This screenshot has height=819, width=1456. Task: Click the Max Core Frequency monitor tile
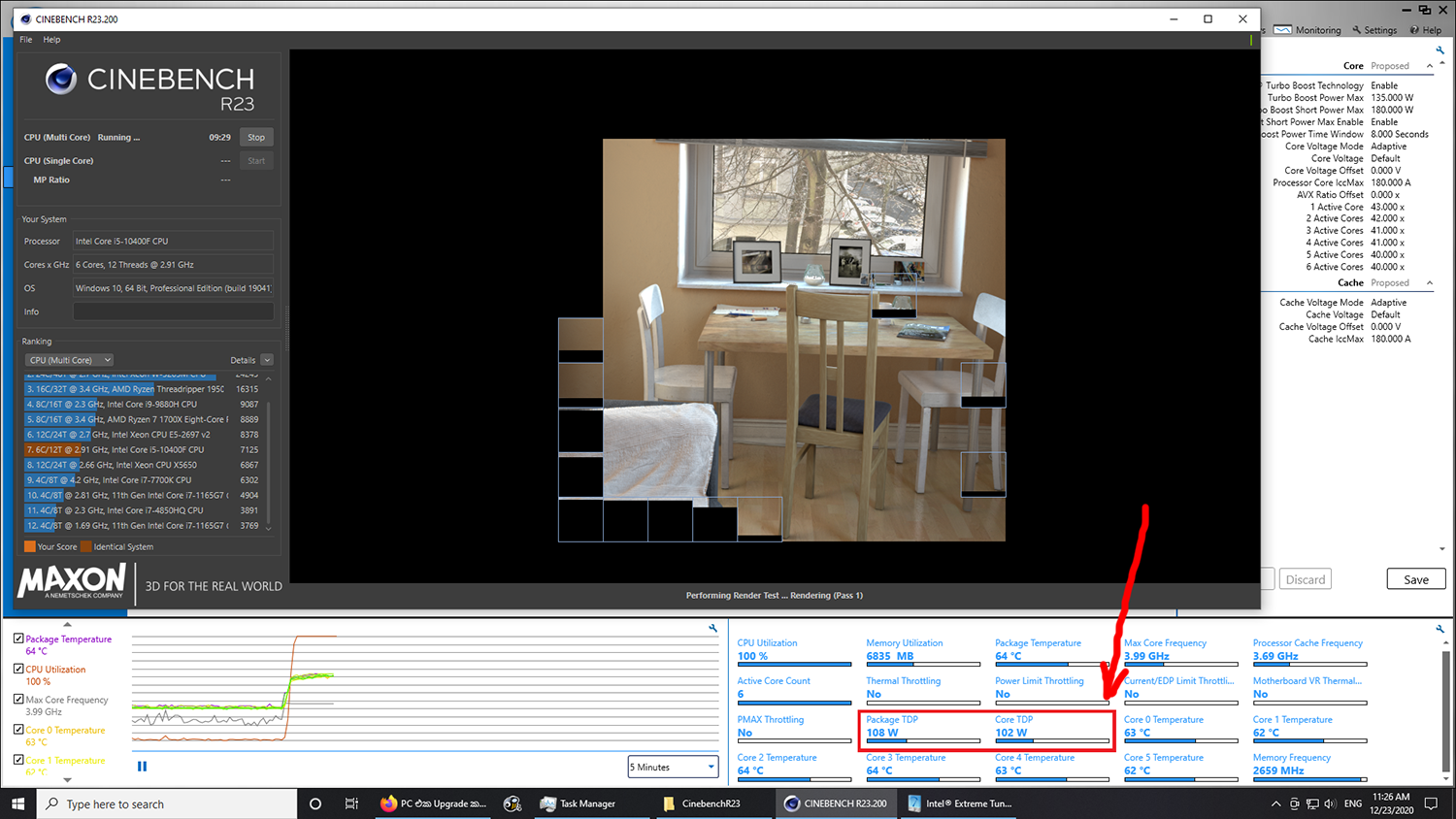(1180, 650)
